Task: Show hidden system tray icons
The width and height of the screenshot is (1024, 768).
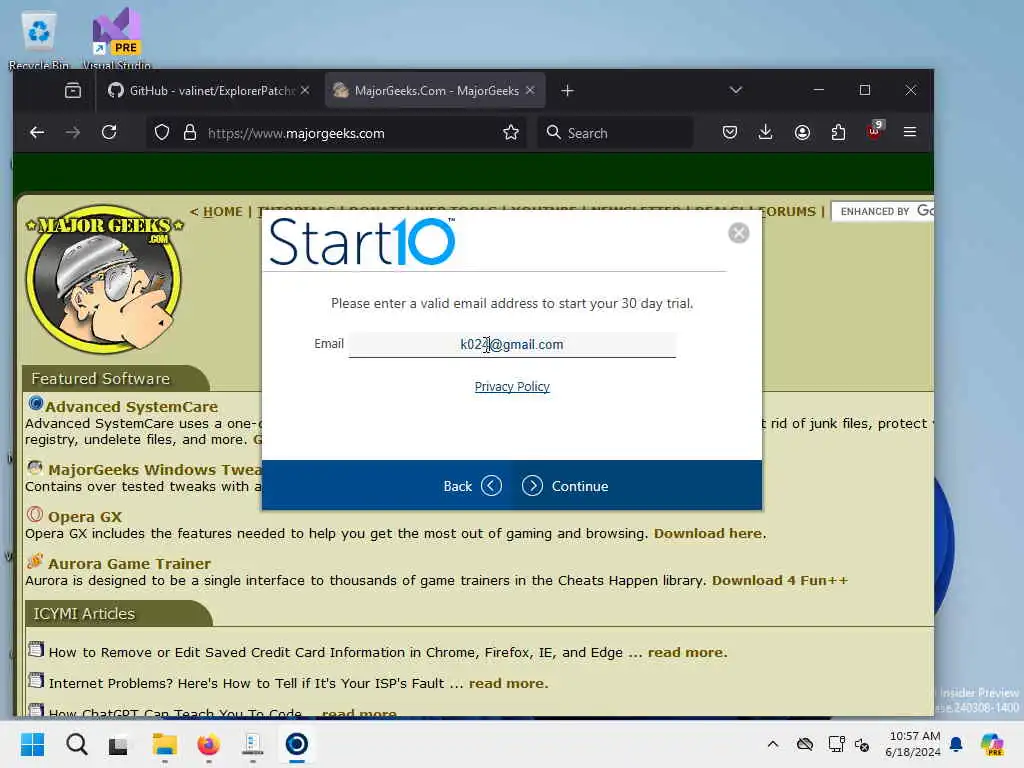Action: coord(773,744)
